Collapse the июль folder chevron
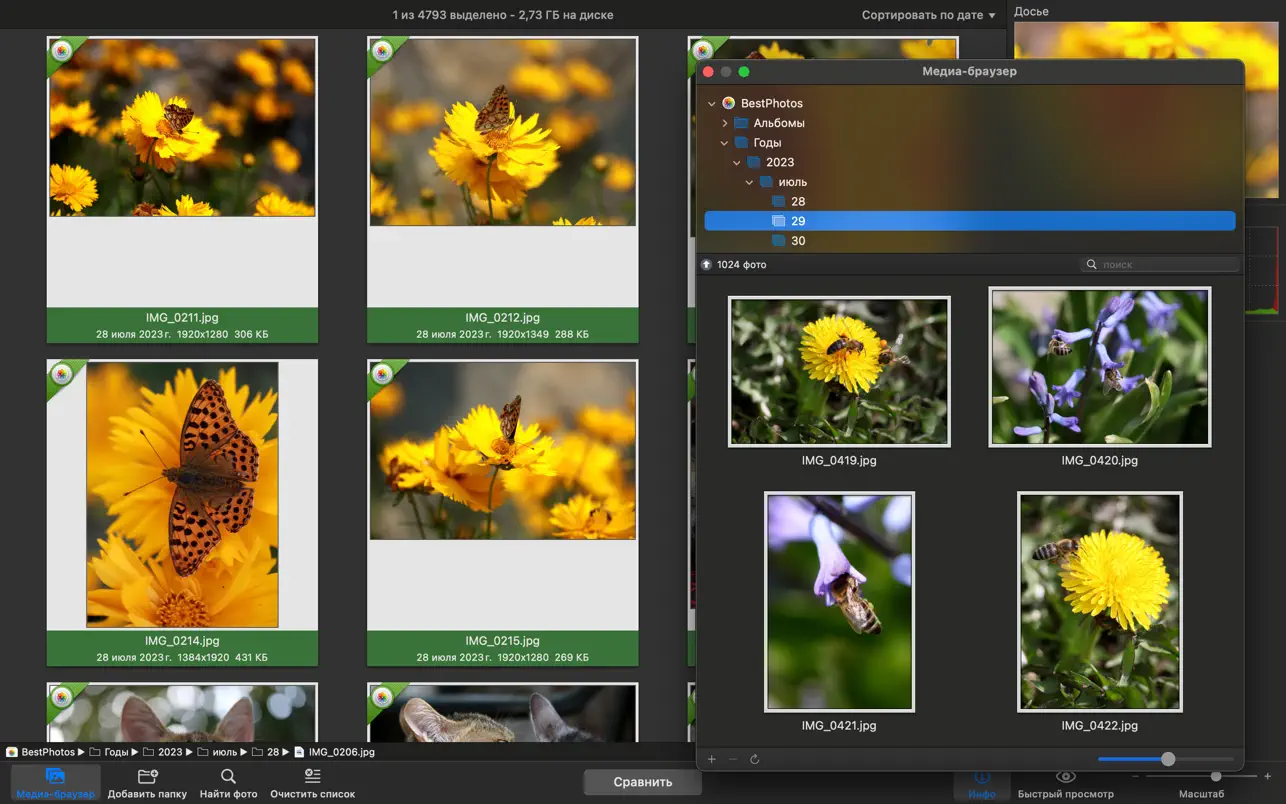 click(749, 182)
